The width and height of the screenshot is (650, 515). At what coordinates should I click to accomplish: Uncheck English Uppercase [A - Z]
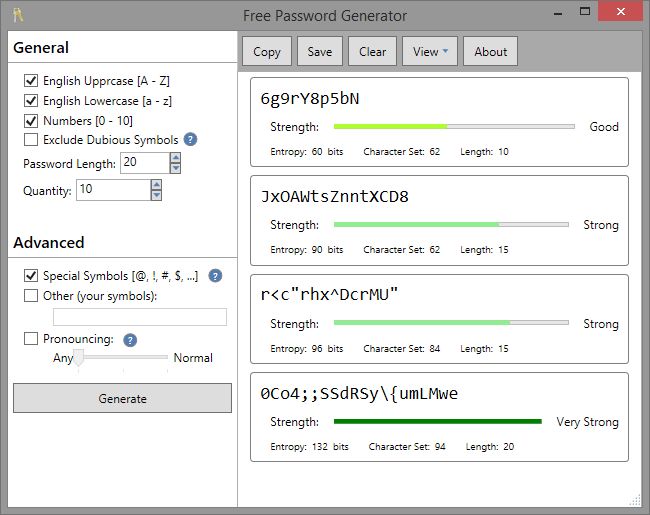[x=31, y=80]
